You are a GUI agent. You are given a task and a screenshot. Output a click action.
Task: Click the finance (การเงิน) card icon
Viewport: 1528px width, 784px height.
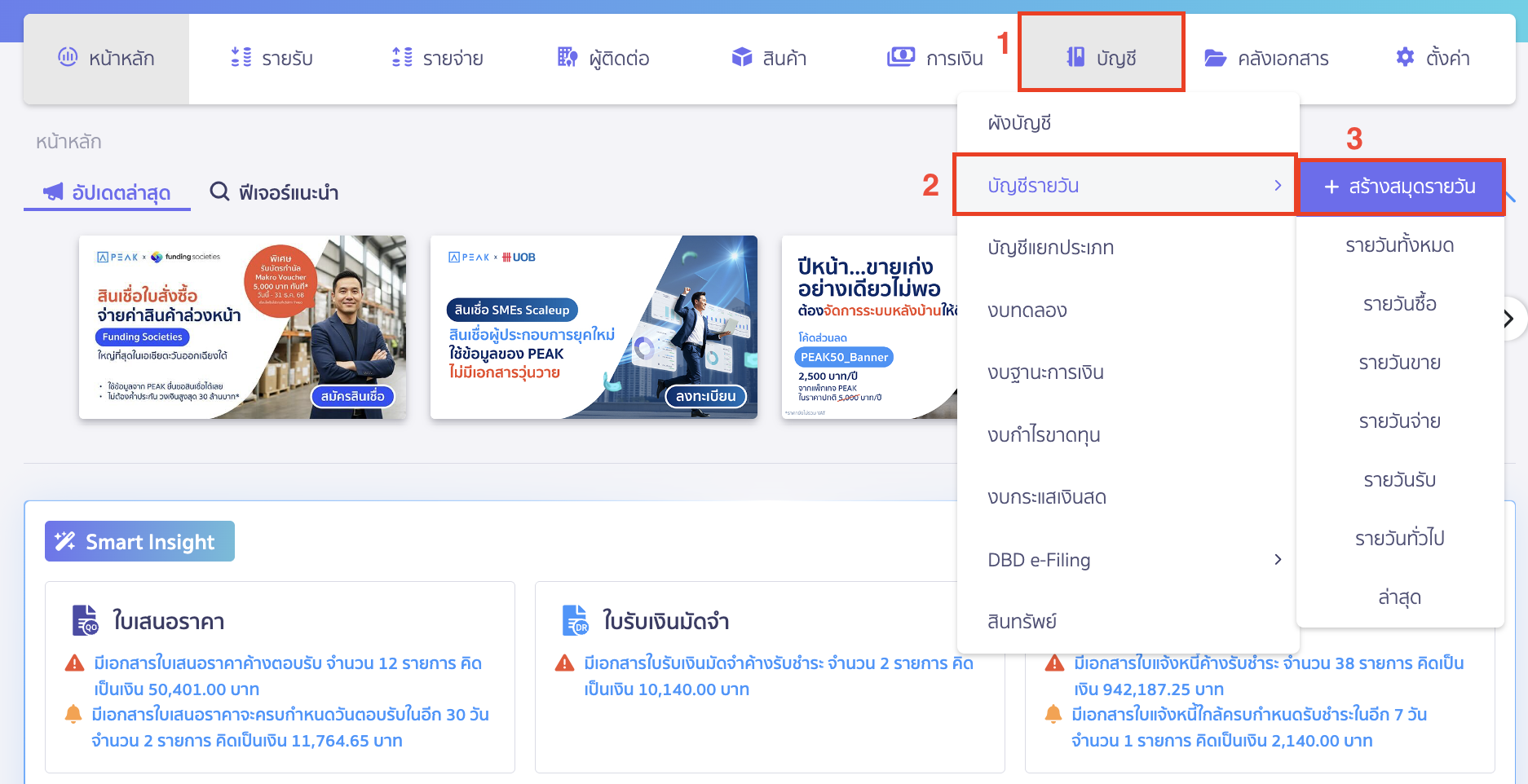coord(900,56)
